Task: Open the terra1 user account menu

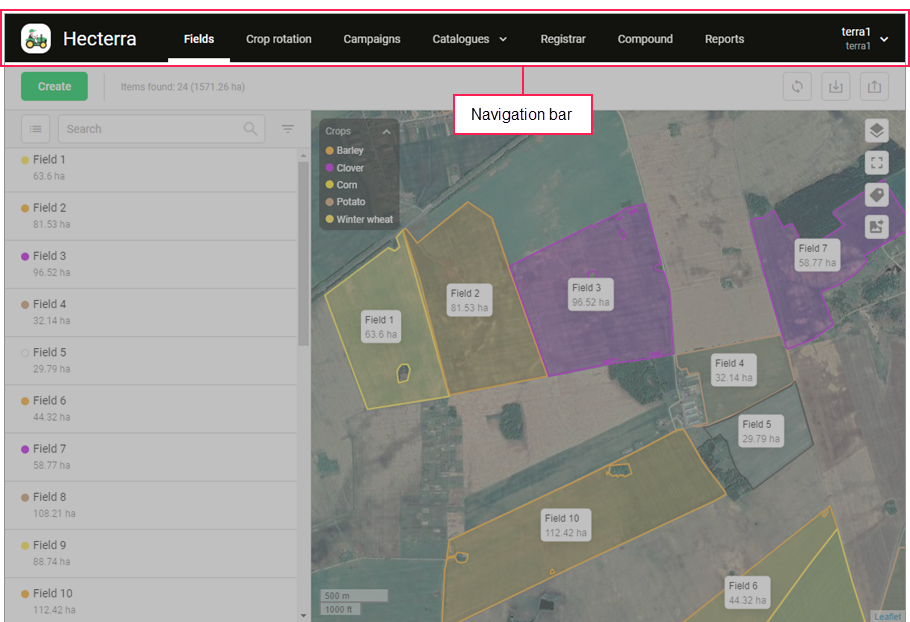Action: click(864, 39)
